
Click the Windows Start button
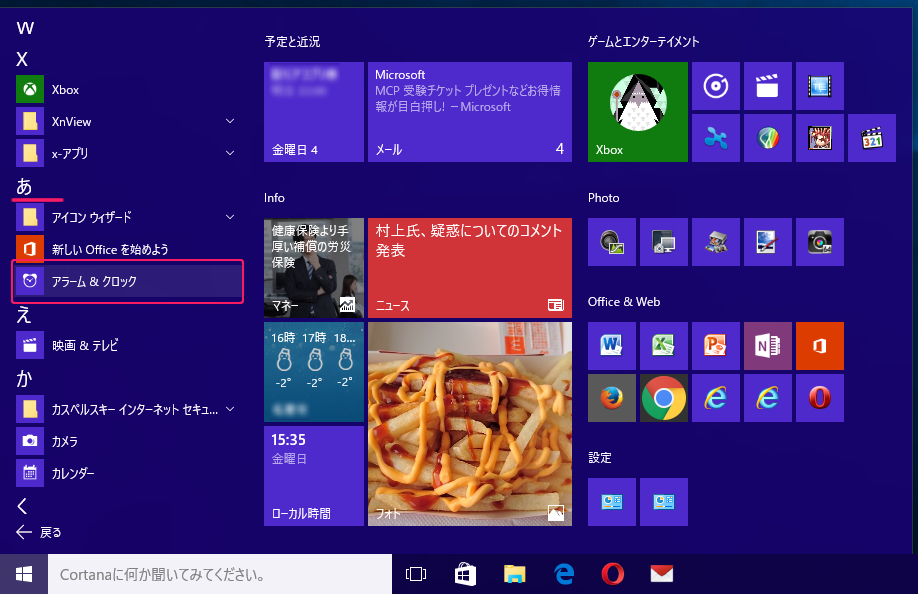(24, 574)
